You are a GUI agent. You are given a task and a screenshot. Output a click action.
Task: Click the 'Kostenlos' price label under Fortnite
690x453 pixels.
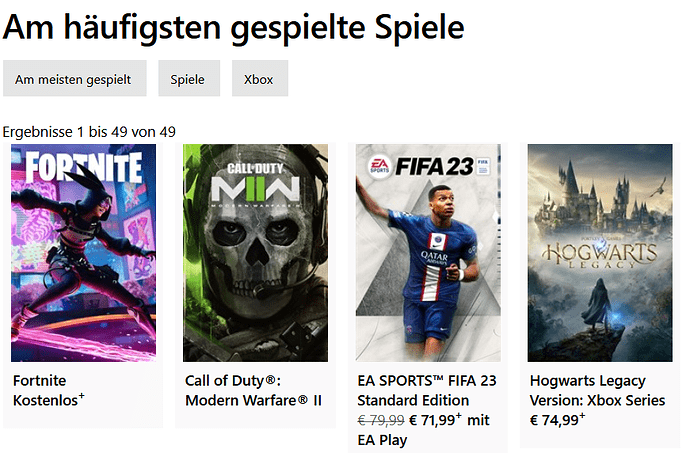(x=48, y=400)
